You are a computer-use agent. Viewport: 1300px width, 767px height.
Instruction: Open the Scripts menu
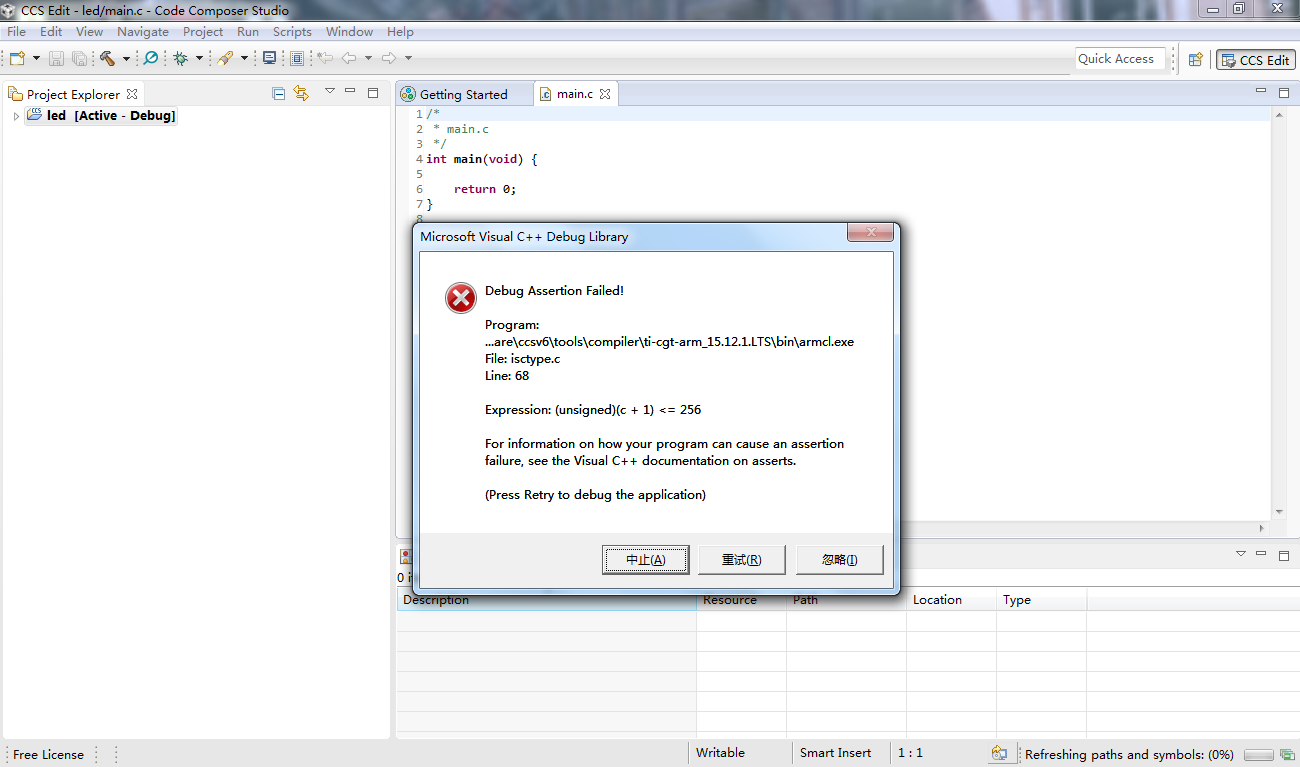(292, 32)
